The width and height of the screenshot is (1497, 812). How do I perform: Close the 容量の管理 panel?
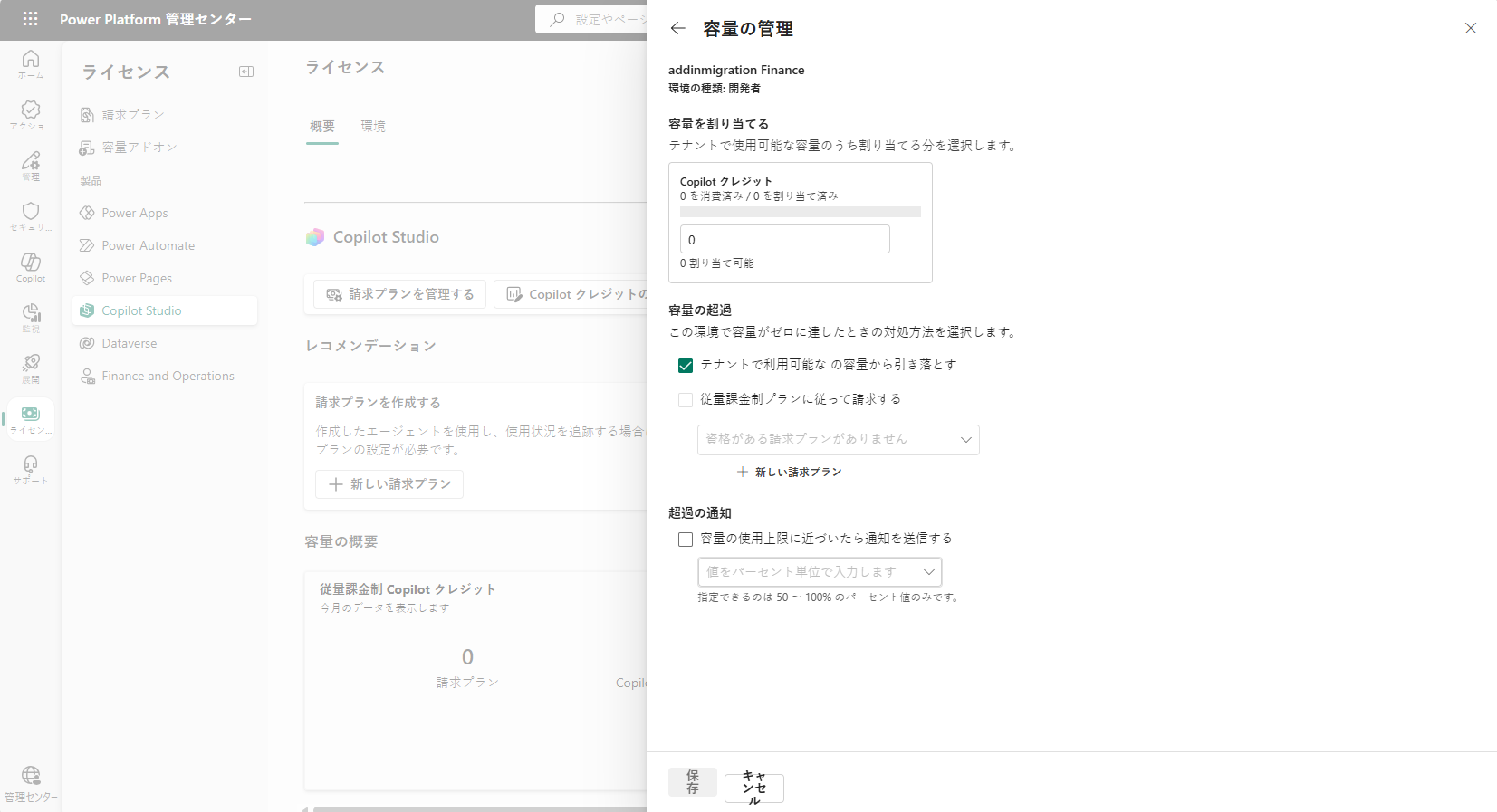[1471, 28]
